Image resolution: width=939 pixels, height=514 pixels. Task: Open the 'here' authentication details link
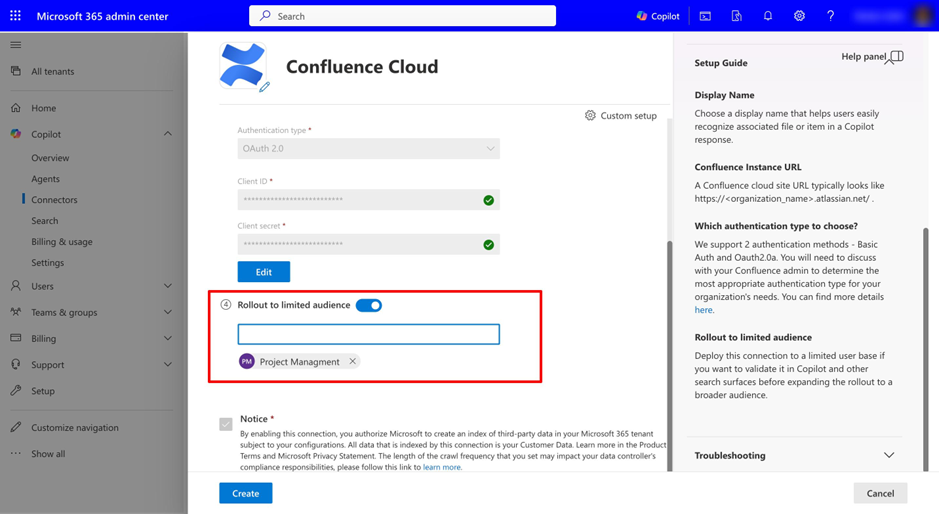[704, 310]
